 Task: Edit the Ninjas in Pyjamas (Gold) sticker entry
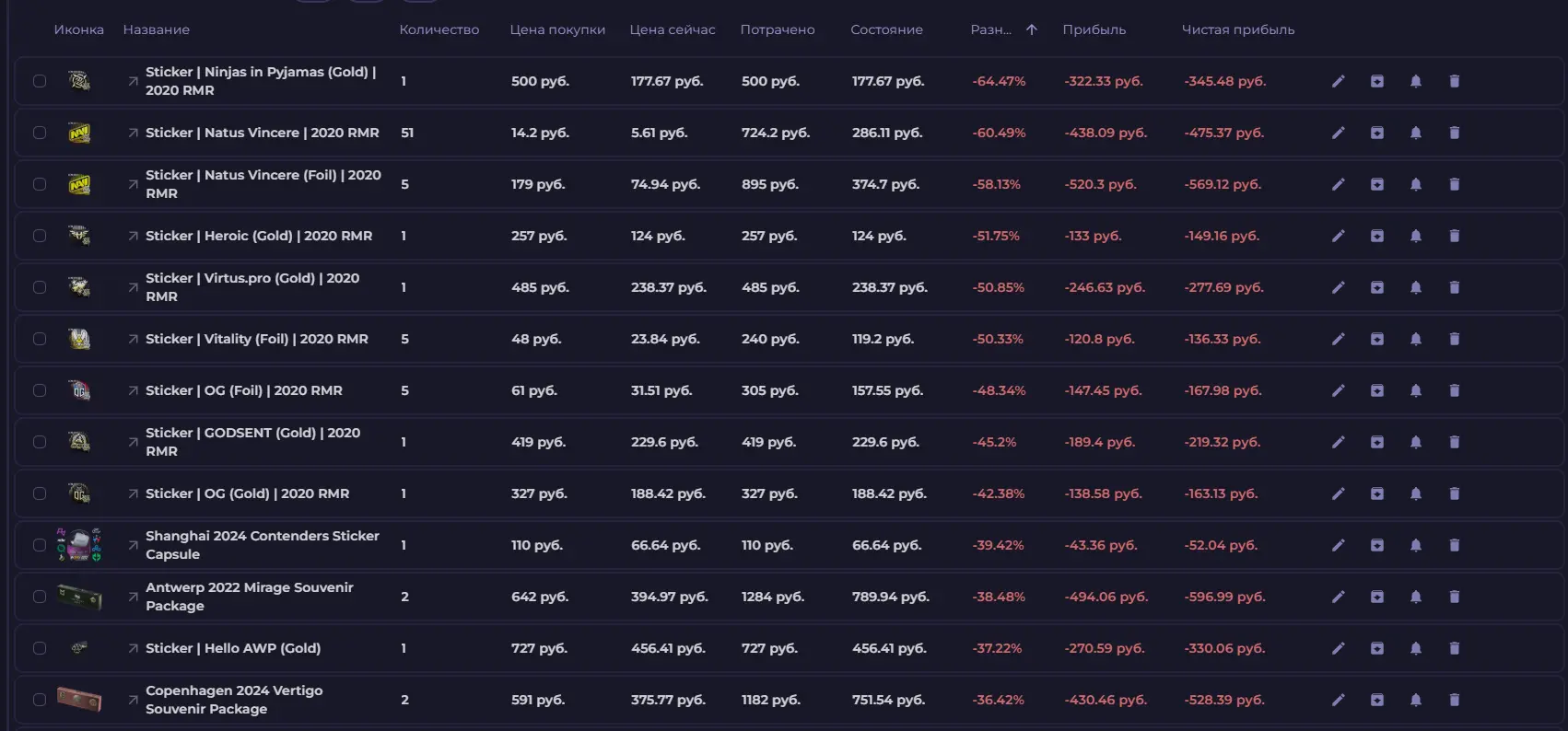pos(1338,81)
